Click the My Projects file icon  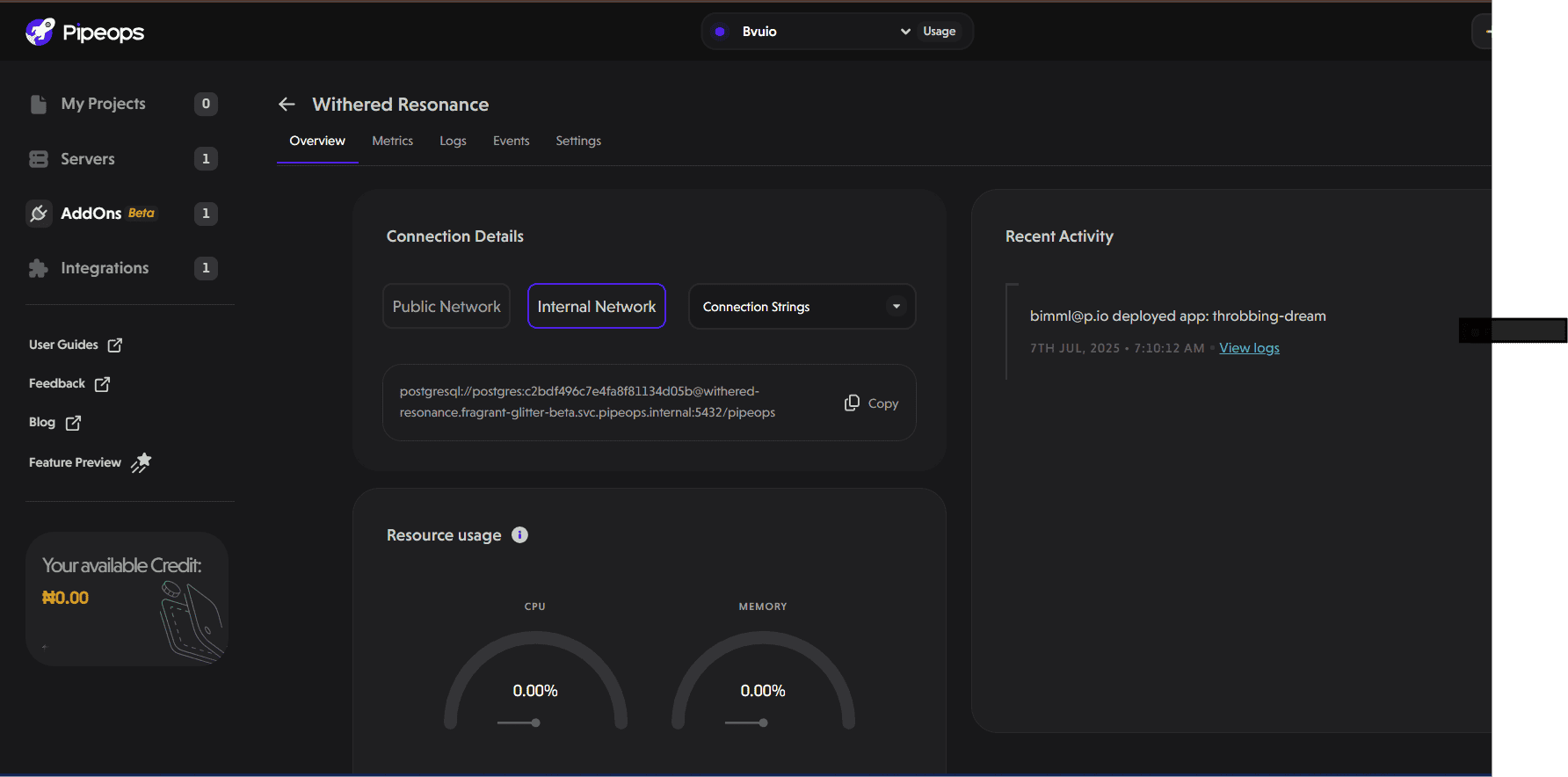click(39, 104)
